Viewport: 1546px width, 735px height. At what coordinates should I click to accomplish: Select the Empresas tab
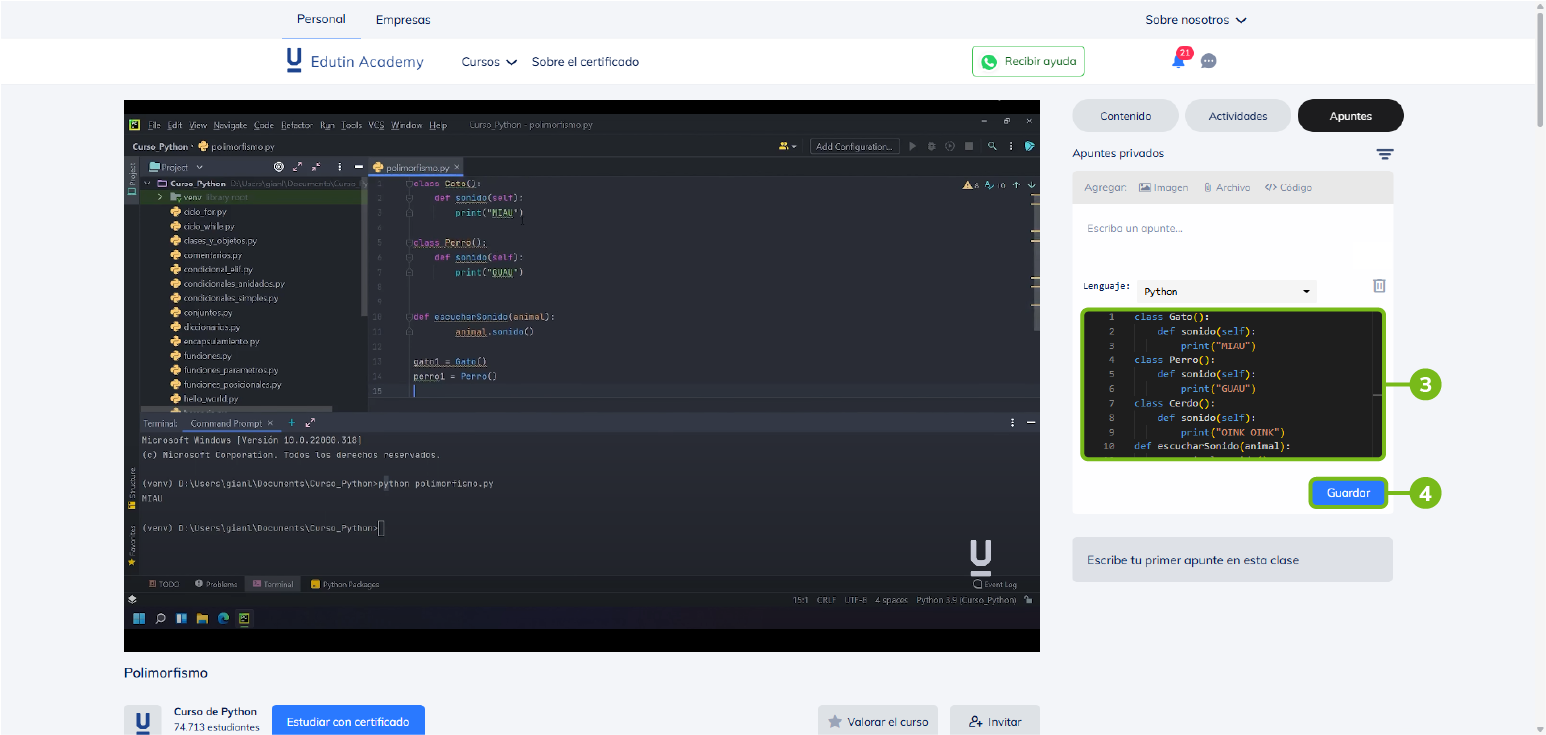(x=403, y=20)
